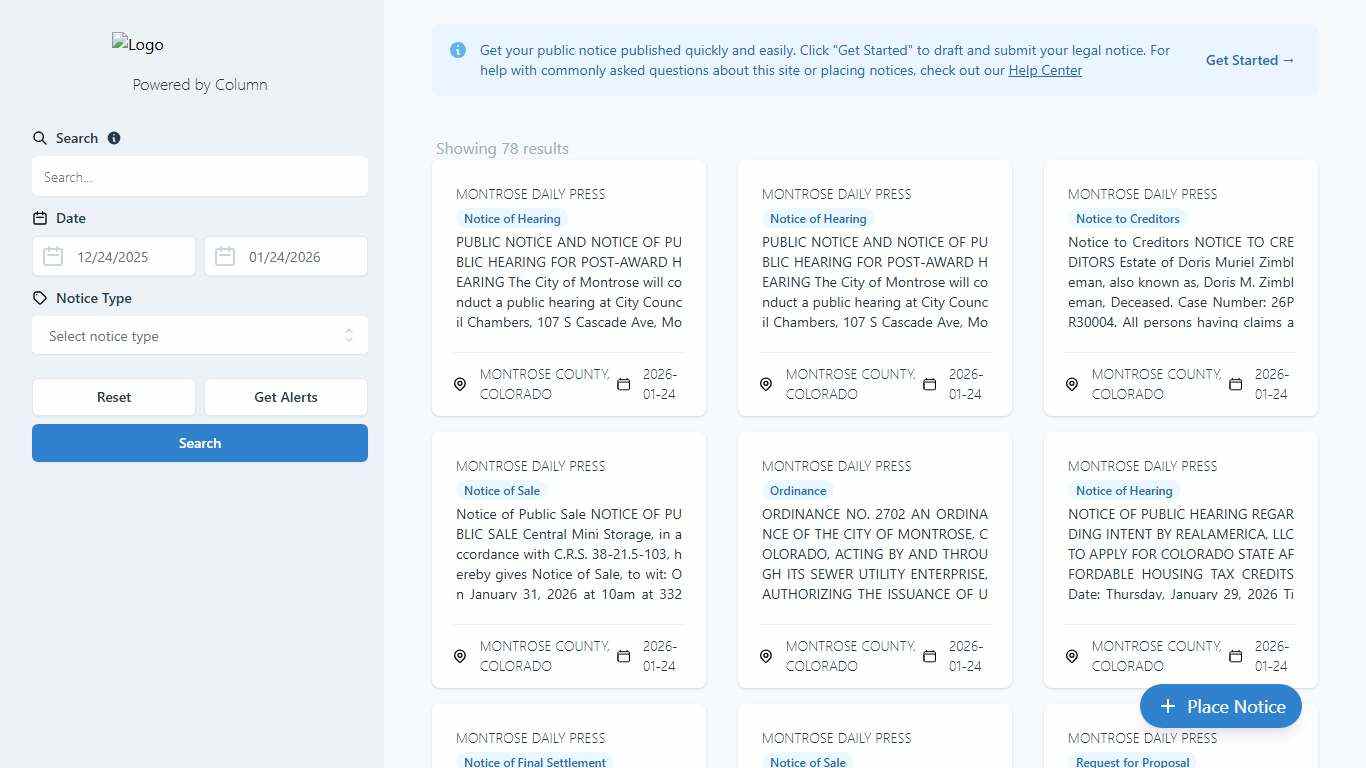Viewport: 1366px width, 768px height.
Task: Open the Help Center link
Action: click(x=1045, y=70)
